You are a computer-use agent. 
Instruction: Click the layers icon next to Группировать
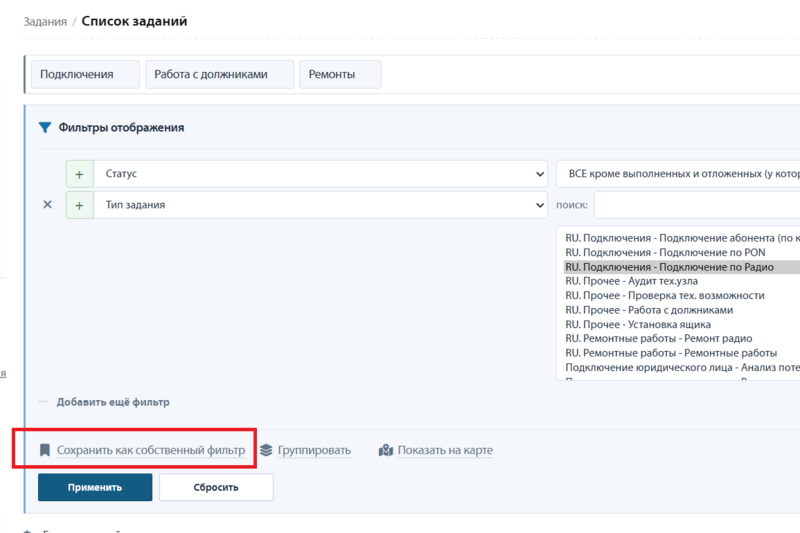point(266,450)
